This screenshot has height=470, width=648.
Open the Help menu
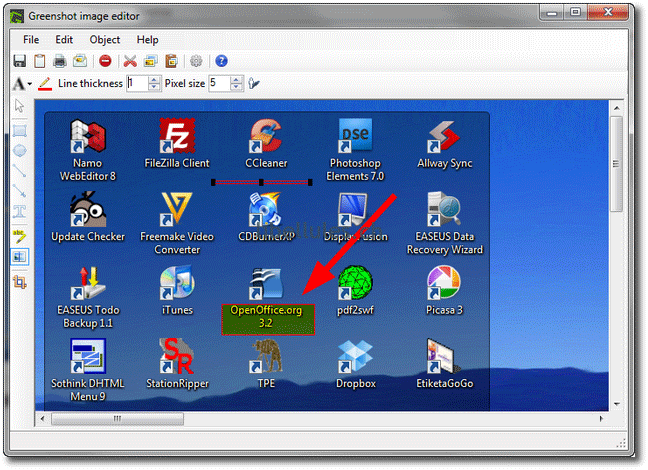click(148, 40)
